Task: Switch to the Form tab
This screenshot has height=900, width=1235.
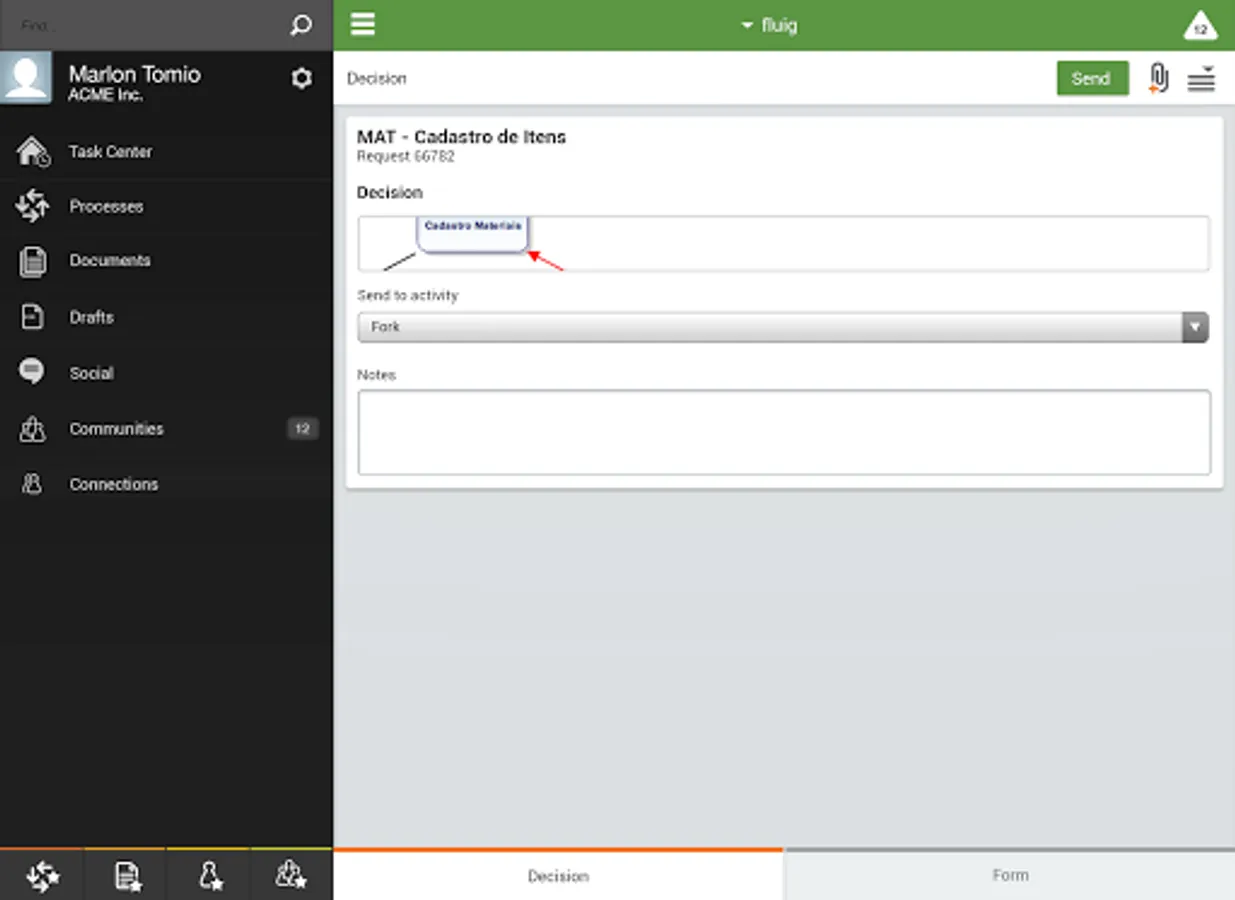Action: click(x=1010, y=875)
